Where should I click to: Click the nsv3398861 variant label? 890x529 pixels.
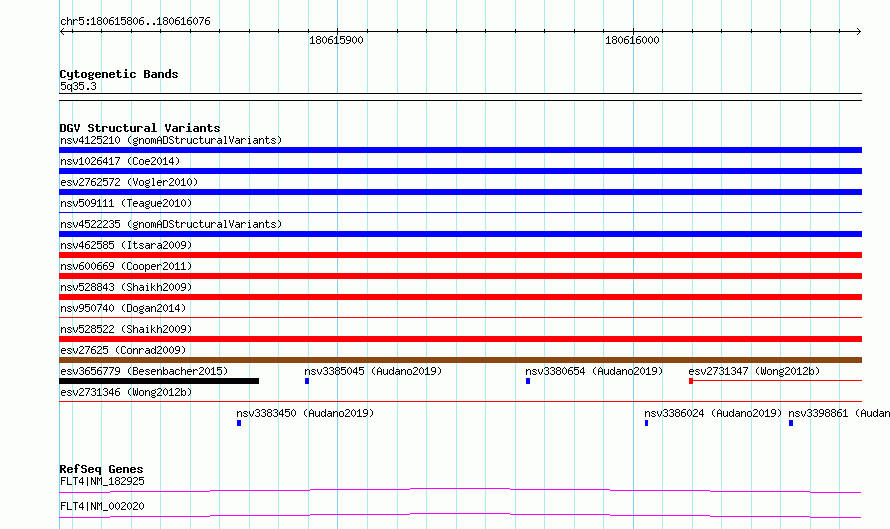point(839,413)
